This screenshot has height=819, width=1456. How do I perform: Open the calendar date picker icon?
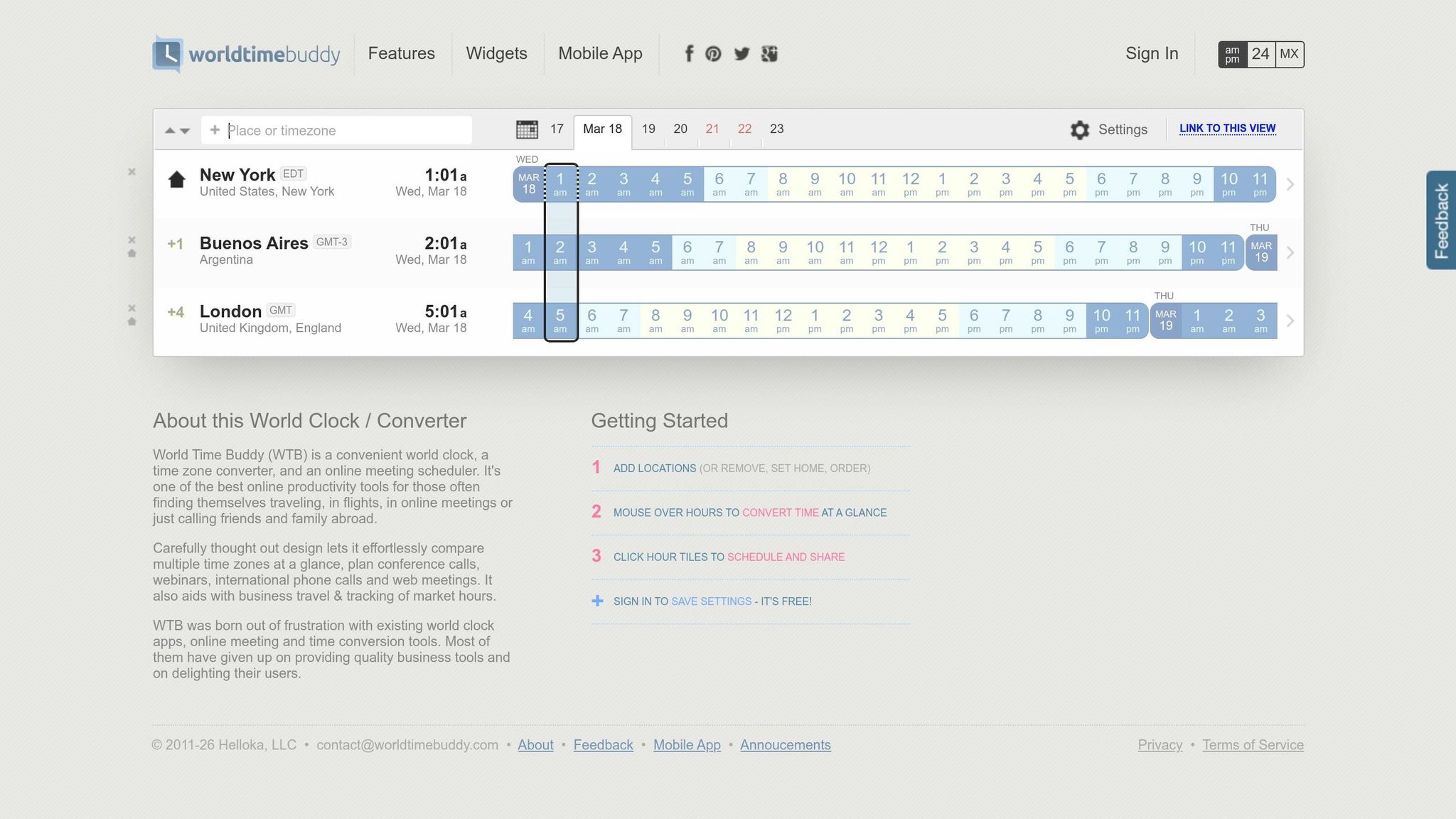tap(527, 129)
